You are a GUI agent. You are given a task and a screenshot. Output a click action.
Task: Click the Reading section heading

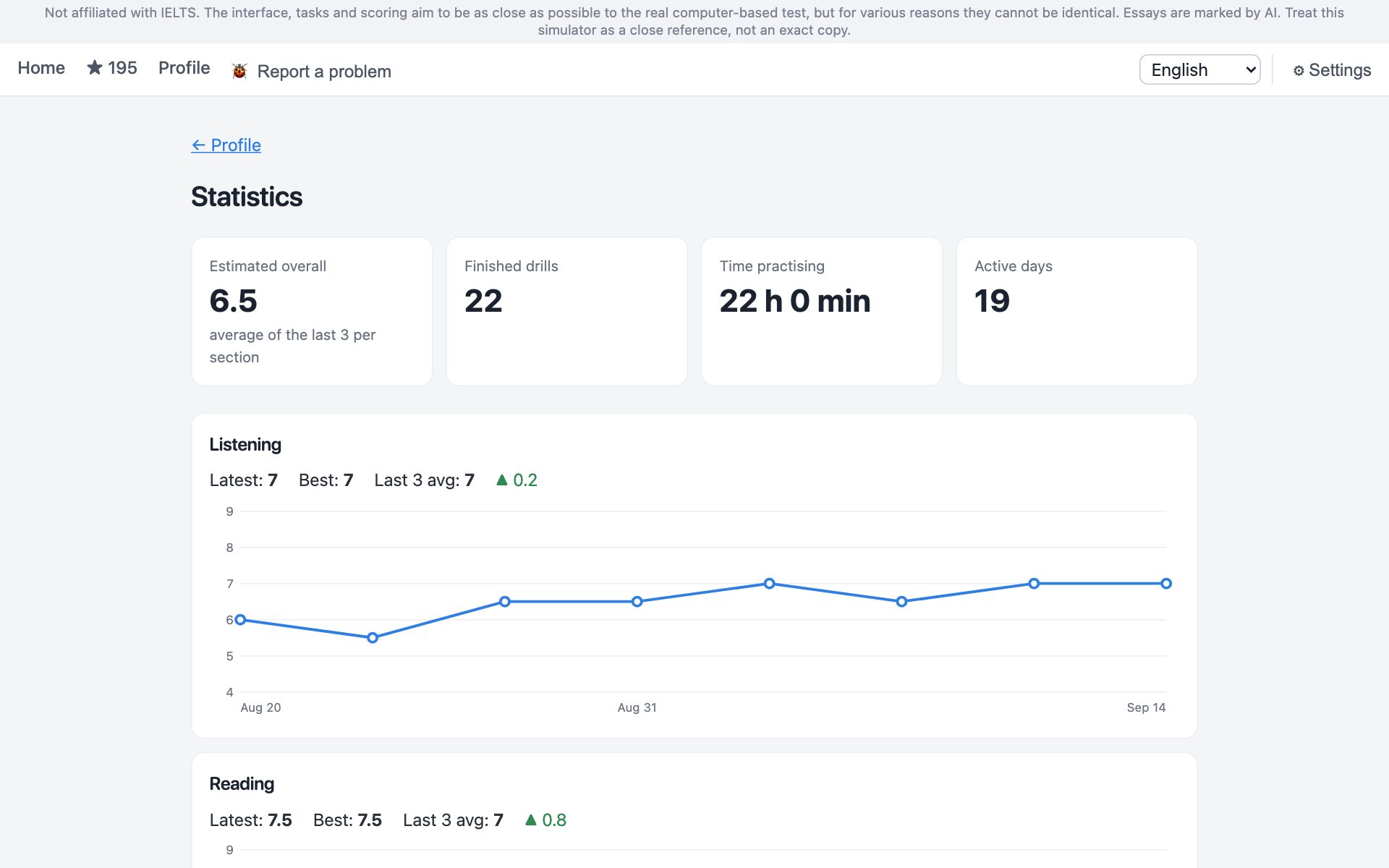click(x=242, y=784)
